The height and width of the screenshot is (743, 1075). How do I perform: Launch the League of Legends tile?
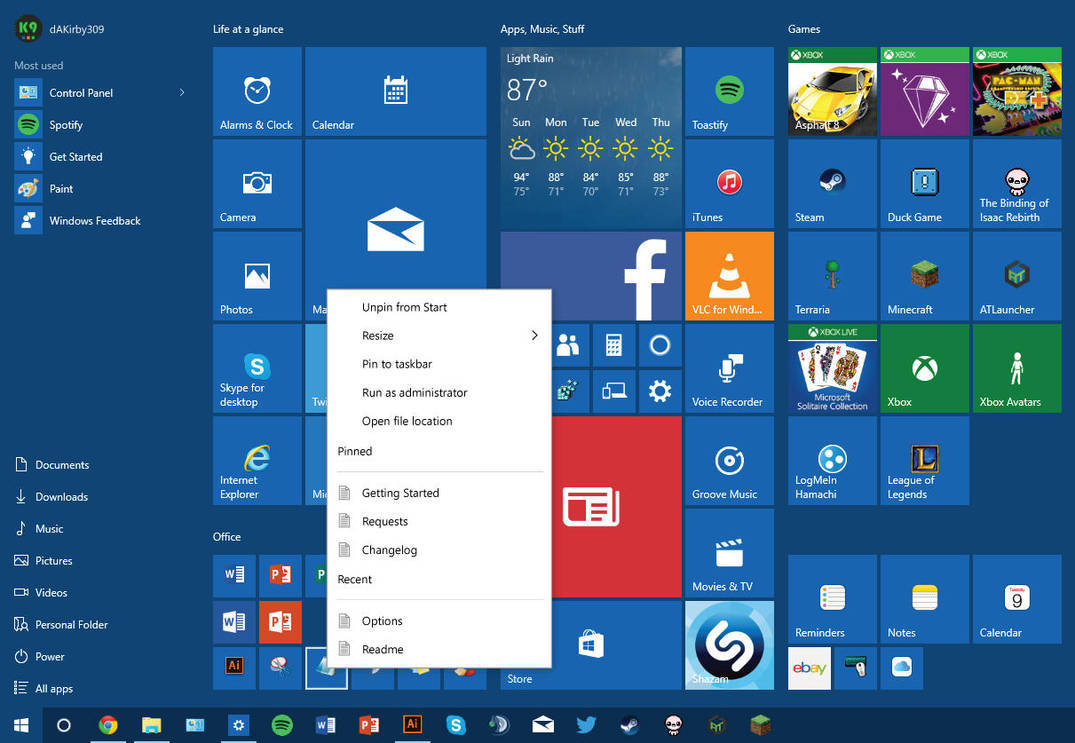[925, 461]
